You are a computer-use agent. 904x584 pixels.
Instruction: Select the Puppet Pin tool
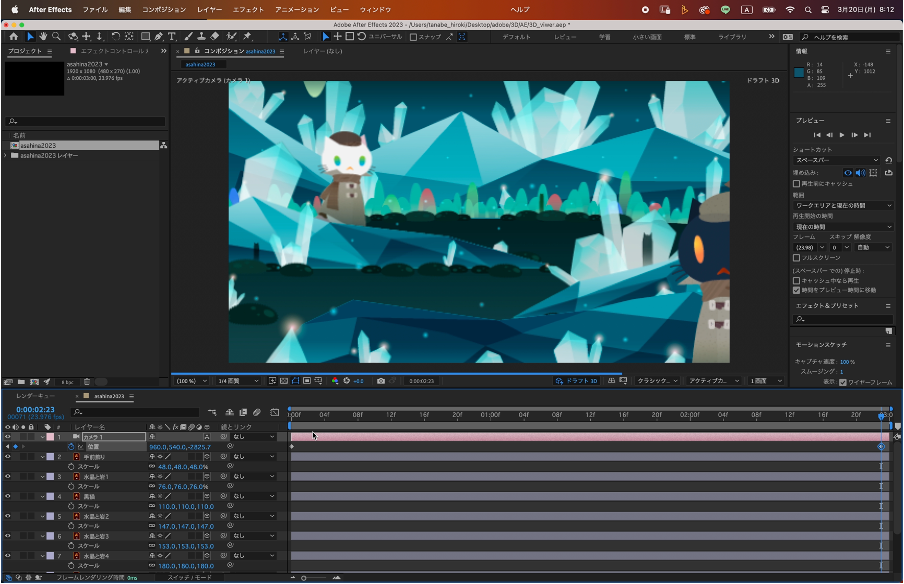247,36
